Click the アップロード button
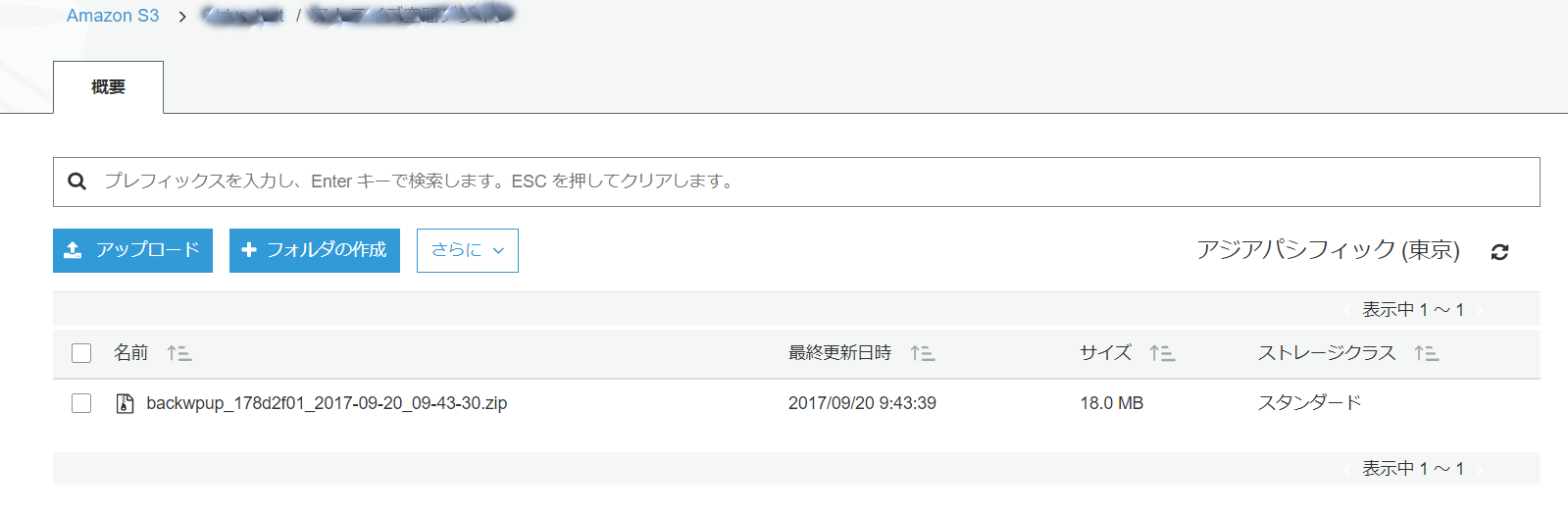This screenshot has width=1568, height=517. click(x=132, y=250)
